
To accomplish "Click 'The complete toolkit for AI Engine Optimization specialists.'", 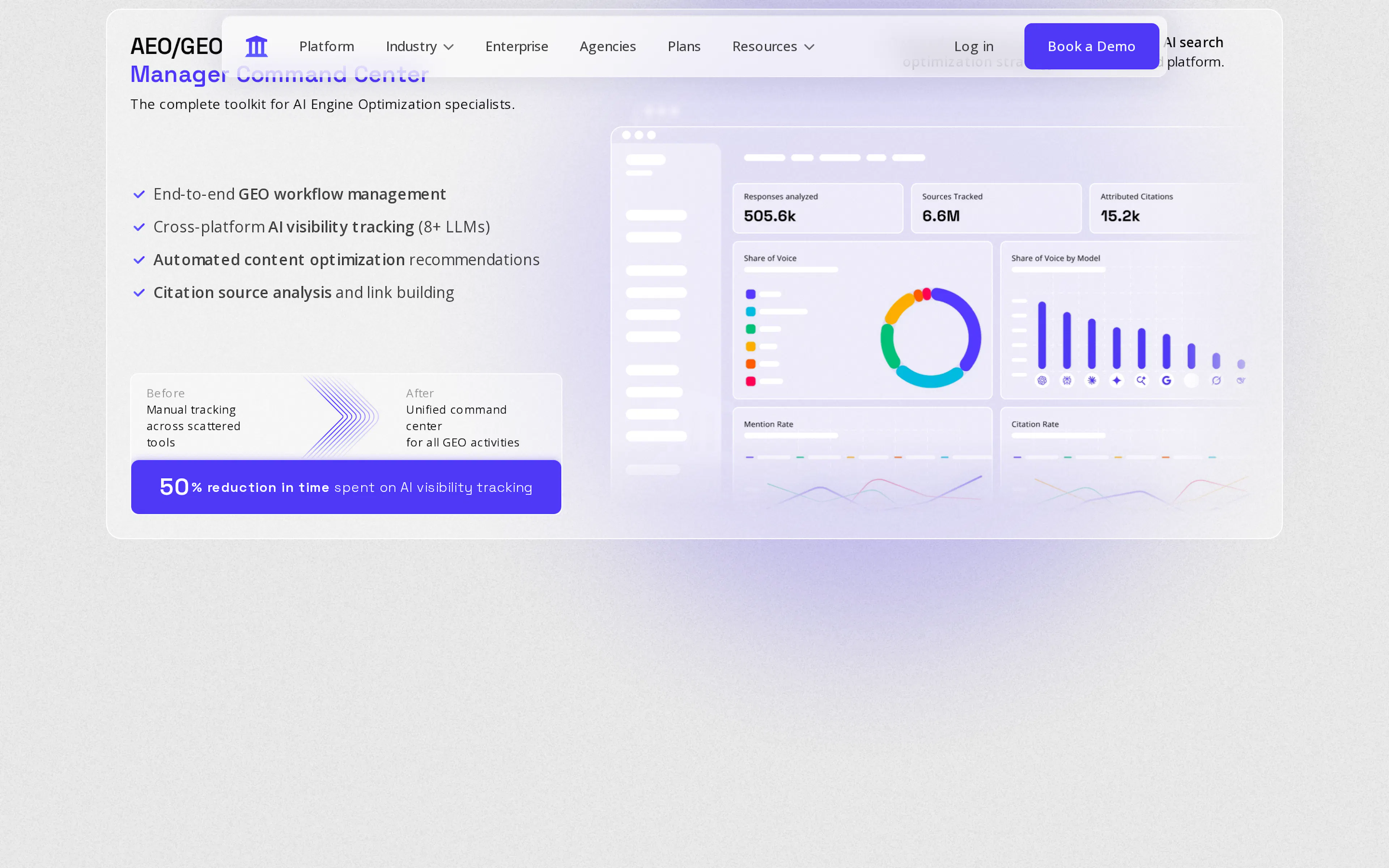I will pos(323,105).
